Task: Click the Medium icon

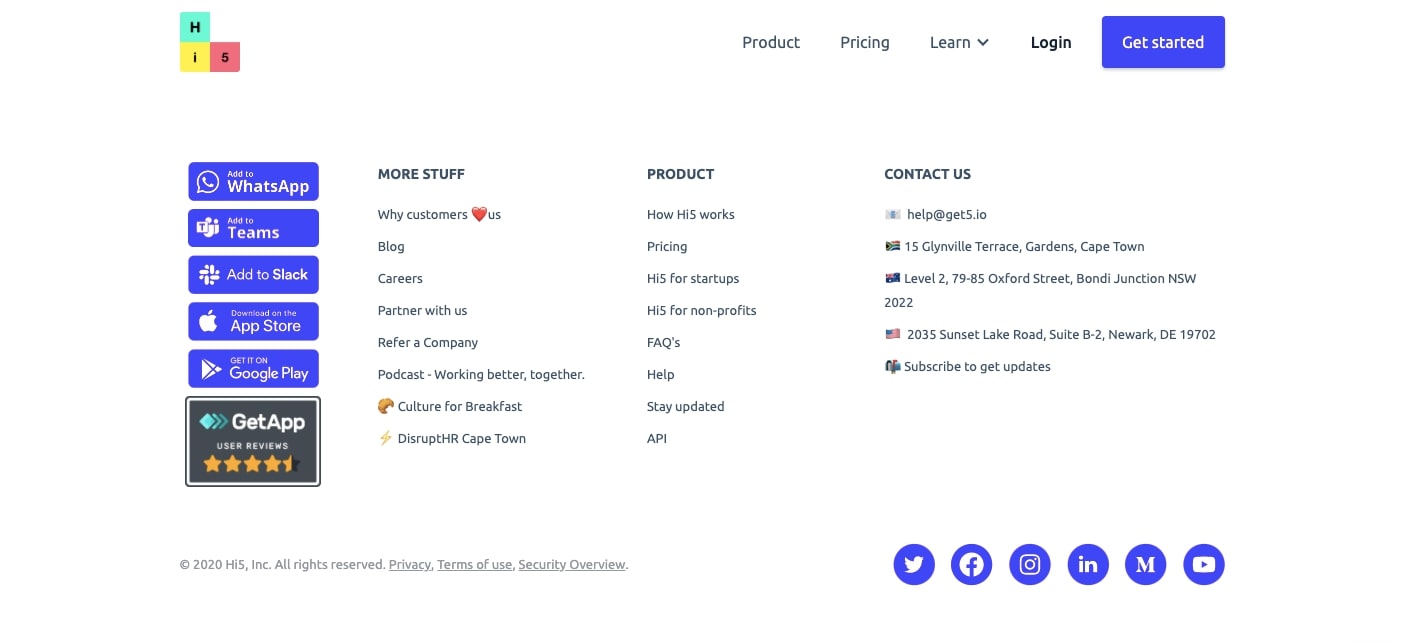Action: (x=1146, y=565)
